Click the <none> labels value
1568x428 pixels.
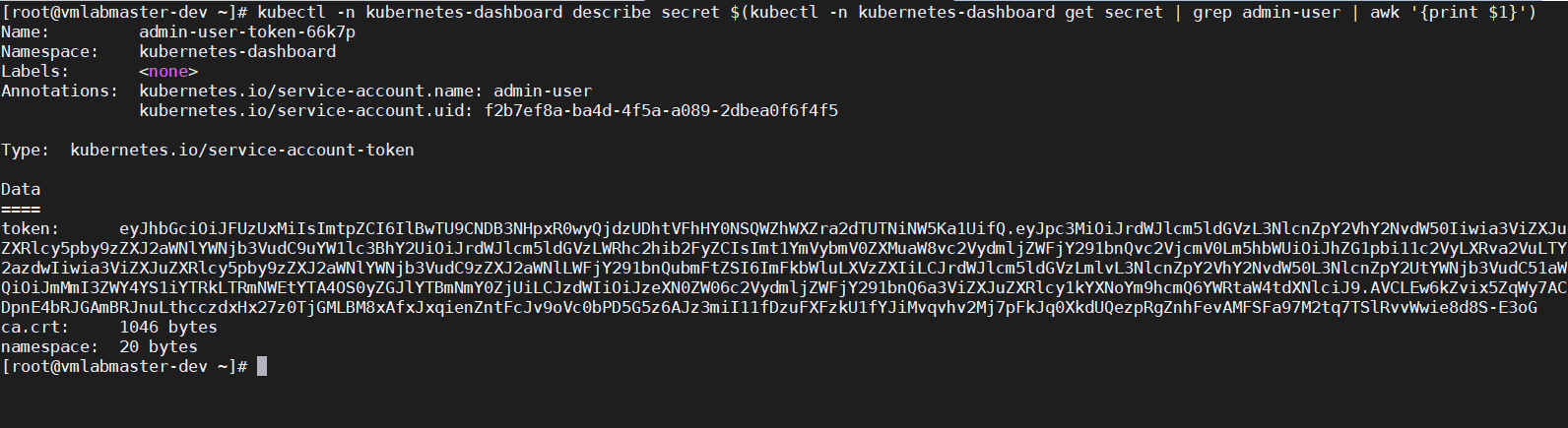168,71
